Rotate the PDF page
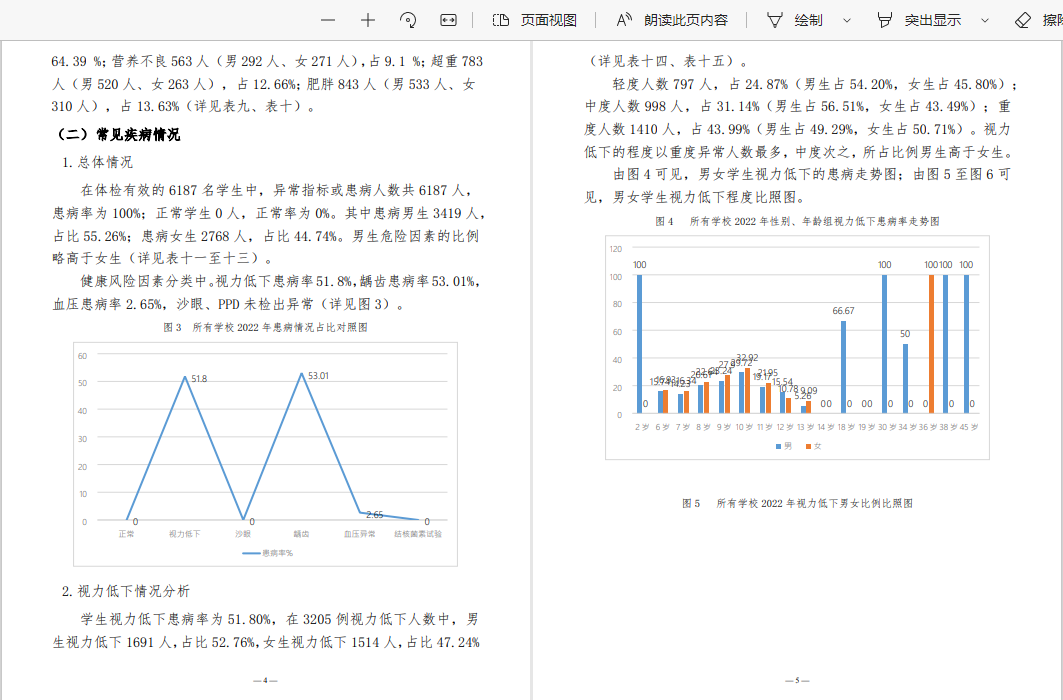The height and width of the screenshot is (700, 1063). point(408,20)
